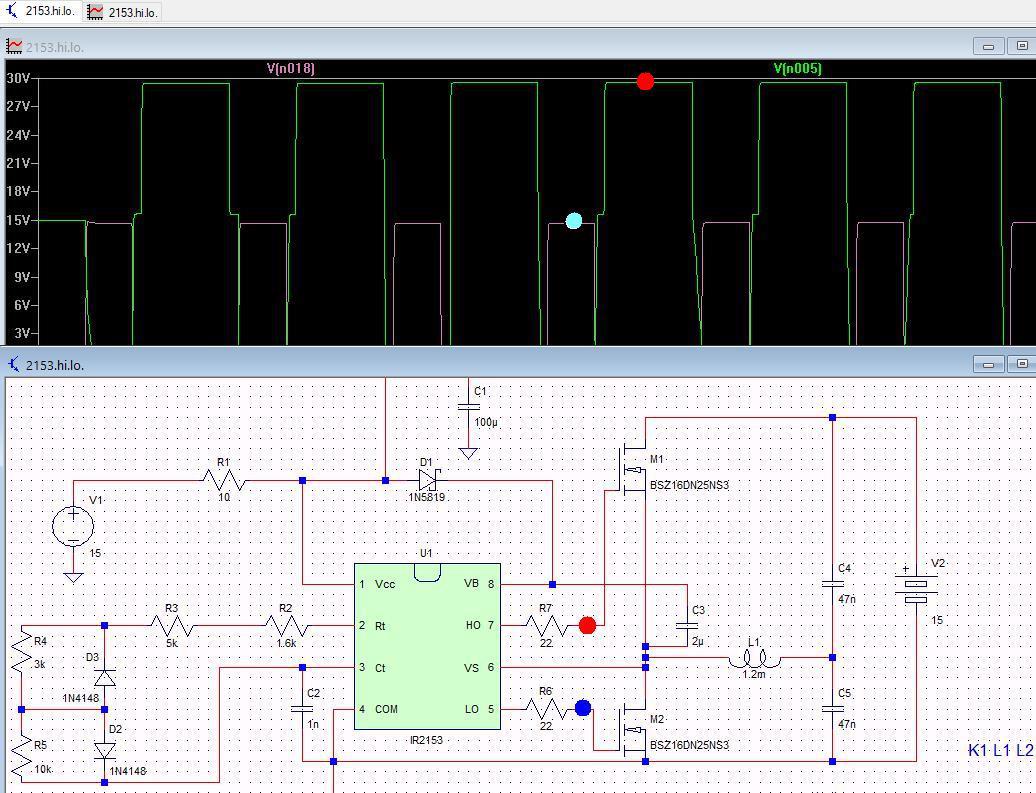This screenshot has height=793, width=1036.
Task: Switch to the waveform 2153.hi.lo tab
Action: [x=124, y=12]
